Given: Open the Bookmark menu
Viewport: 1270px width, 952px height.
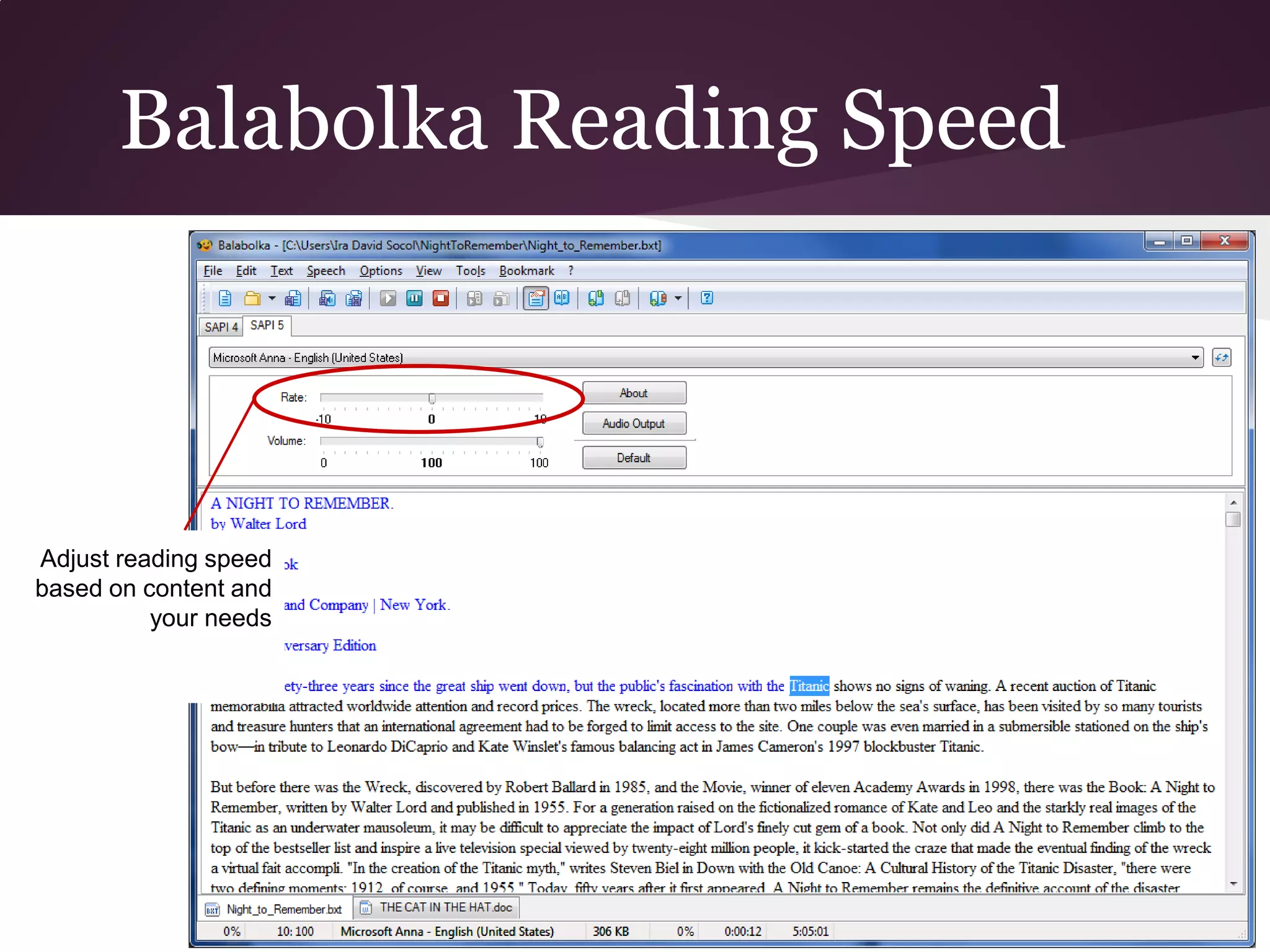Looking at the screenshot, I should 526,271.
